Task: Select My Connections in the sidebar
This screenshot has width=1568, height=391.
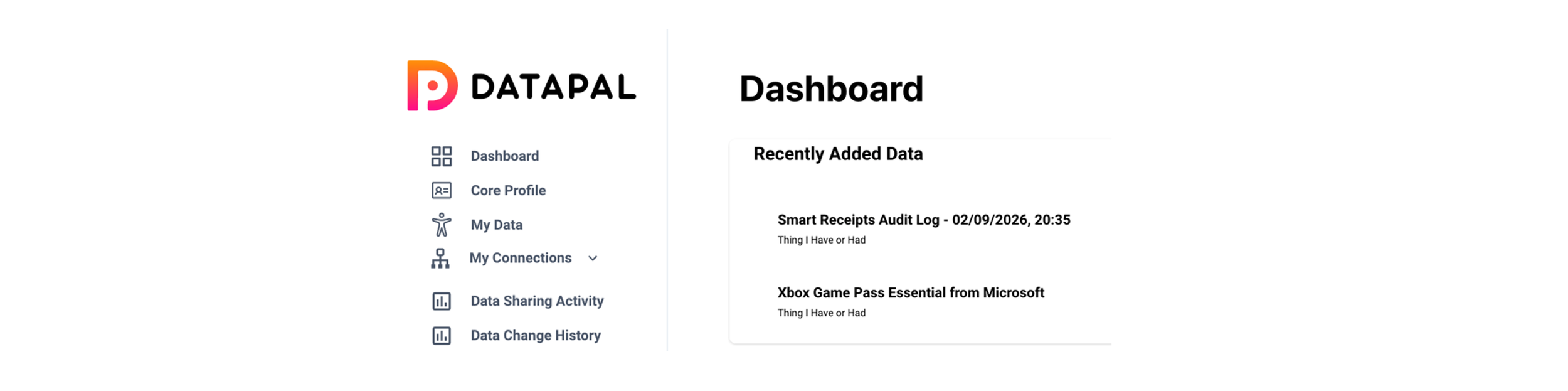Action: [x=521, y=258]
